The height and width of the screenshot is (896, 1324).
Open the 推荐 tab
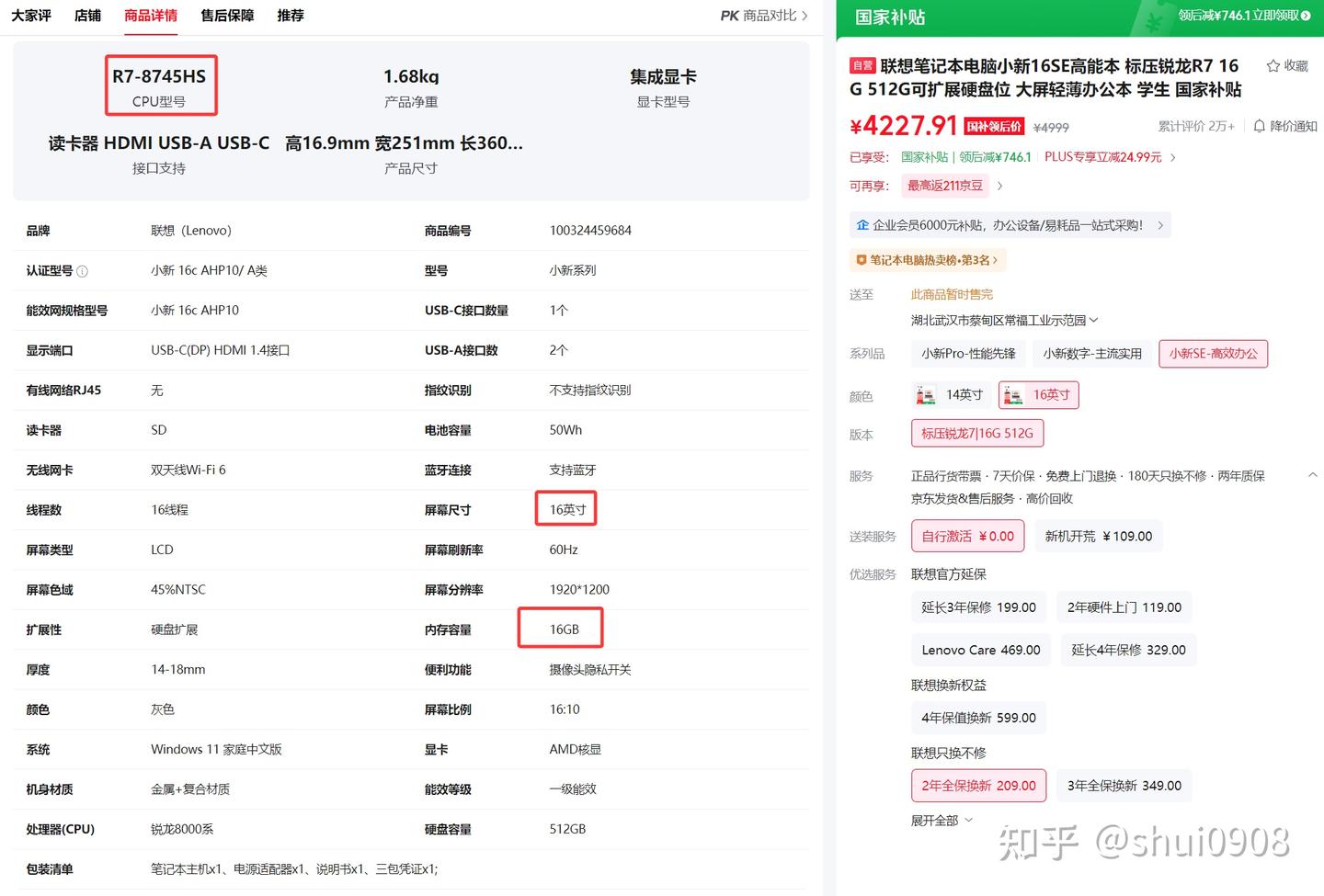point(291,16)
